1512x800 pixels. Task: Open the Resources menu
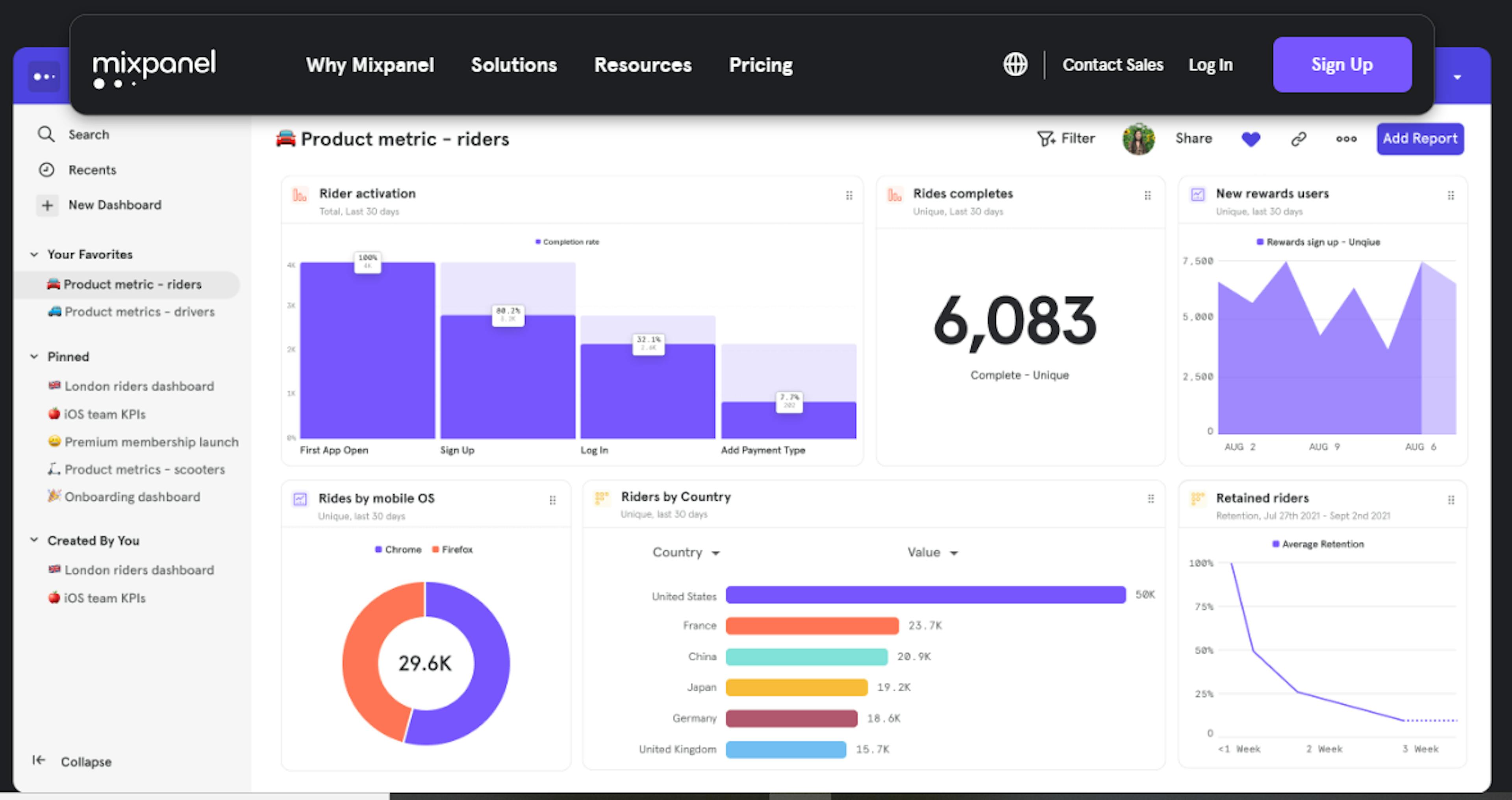click(x=643, y=65)
